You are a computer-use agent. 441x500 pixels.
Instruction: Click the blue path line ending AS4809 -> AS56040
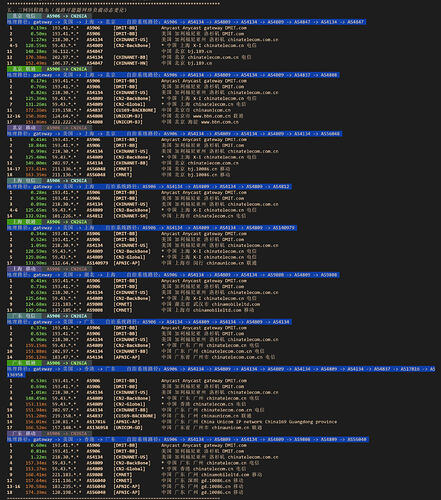[188, 440]
